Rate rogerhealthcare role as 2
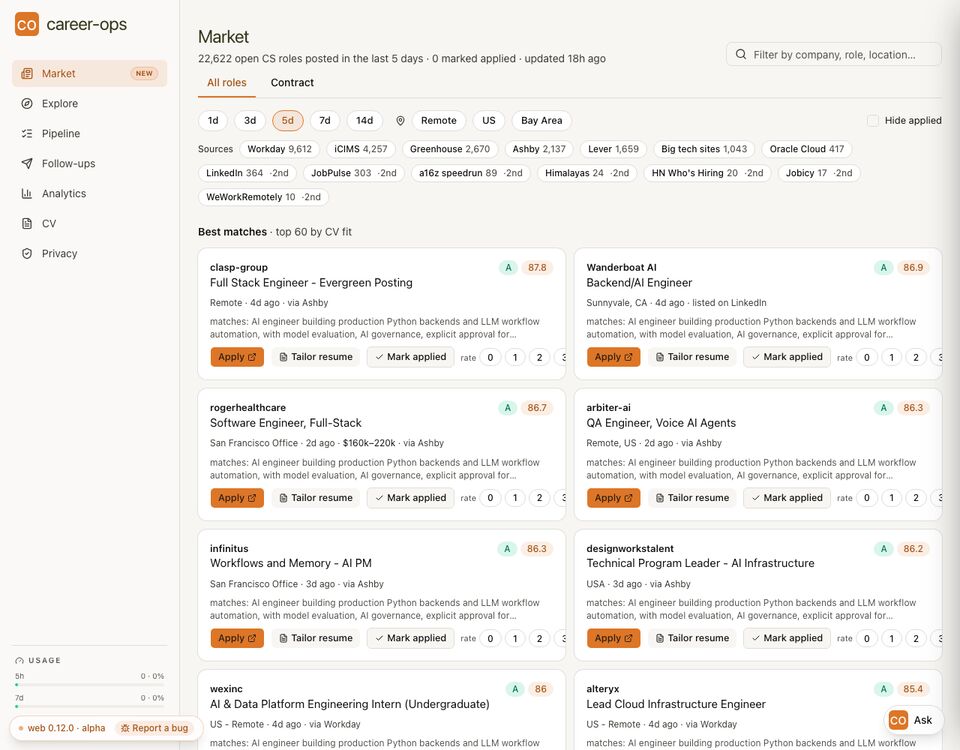 (539, 498)
